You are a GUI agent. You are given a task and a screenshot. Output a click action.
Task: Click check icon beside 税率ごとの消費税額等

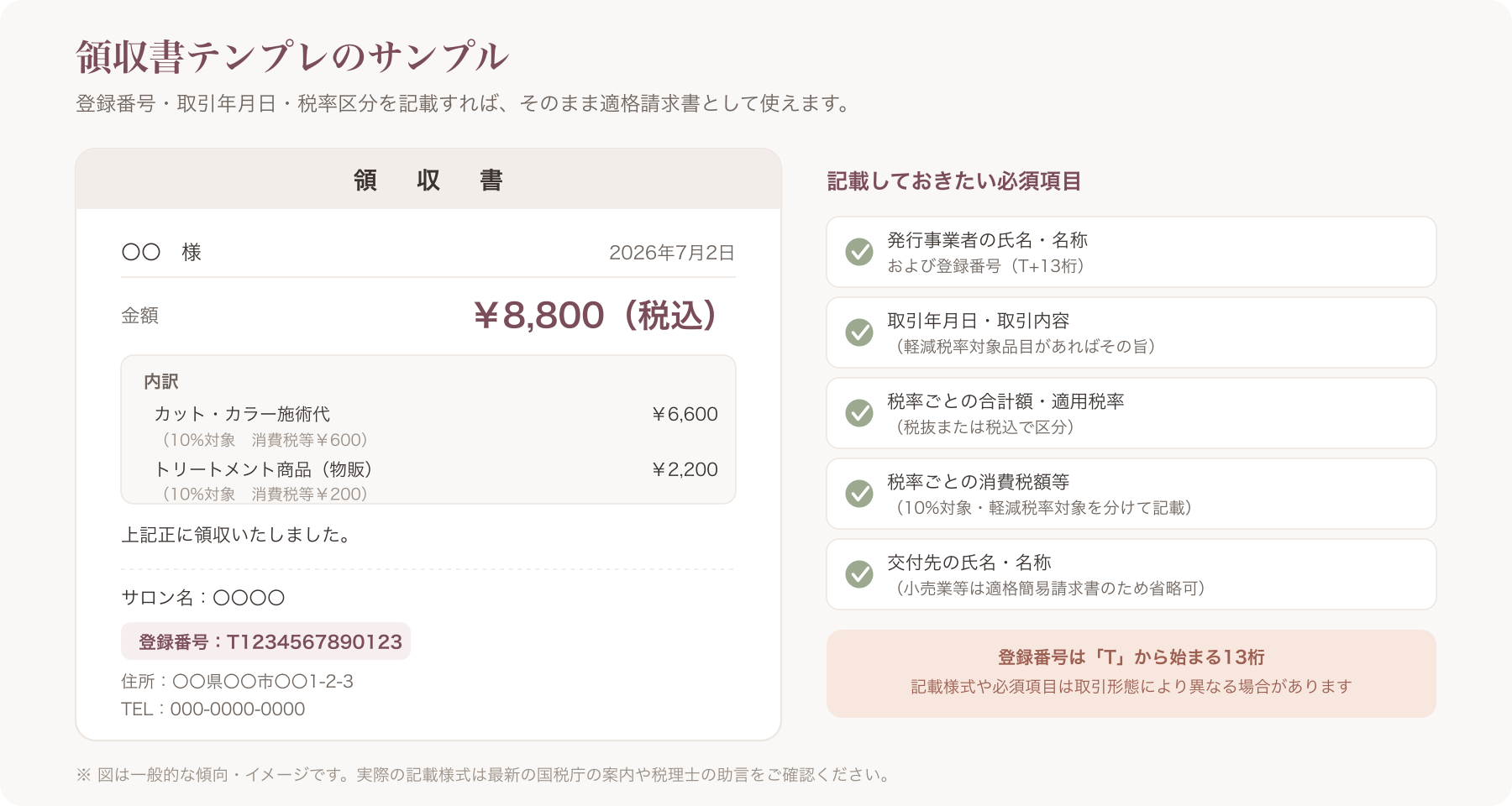858,494
